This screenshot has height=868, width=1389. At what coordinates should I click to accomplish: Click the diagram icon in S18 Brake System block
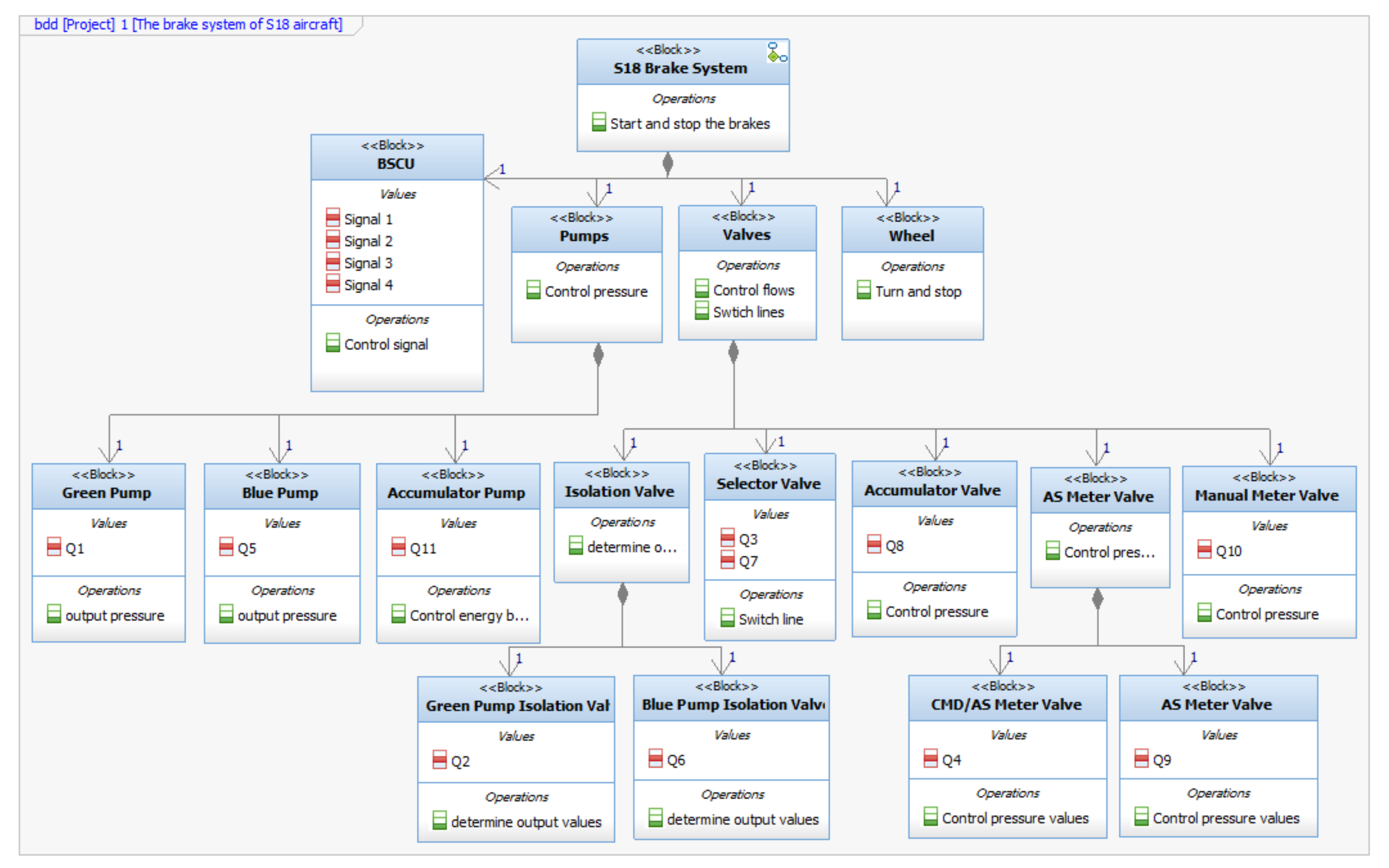coord(776,52)
